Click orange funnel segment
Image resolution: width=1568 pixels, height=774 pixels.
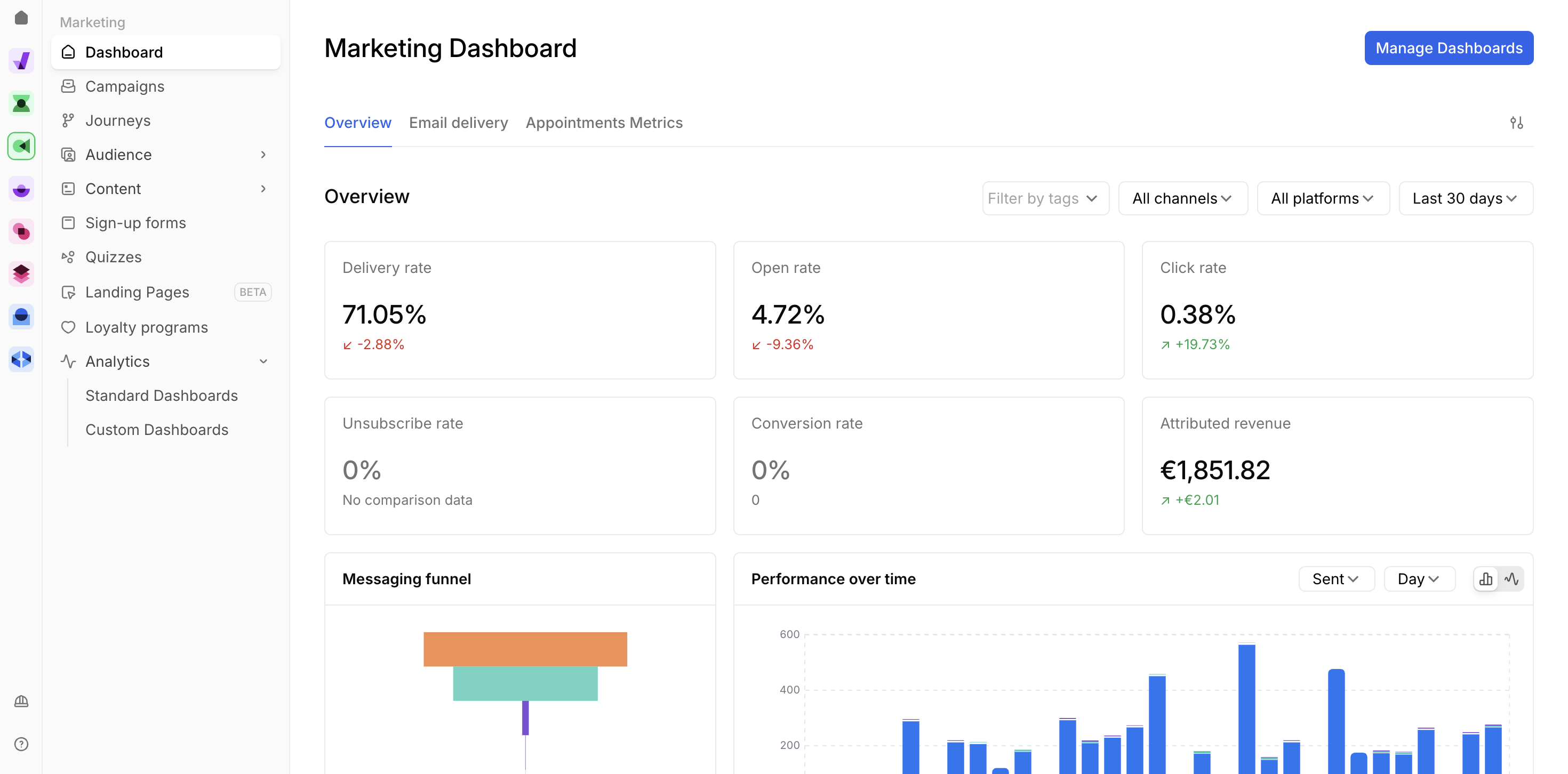(525, 649)
